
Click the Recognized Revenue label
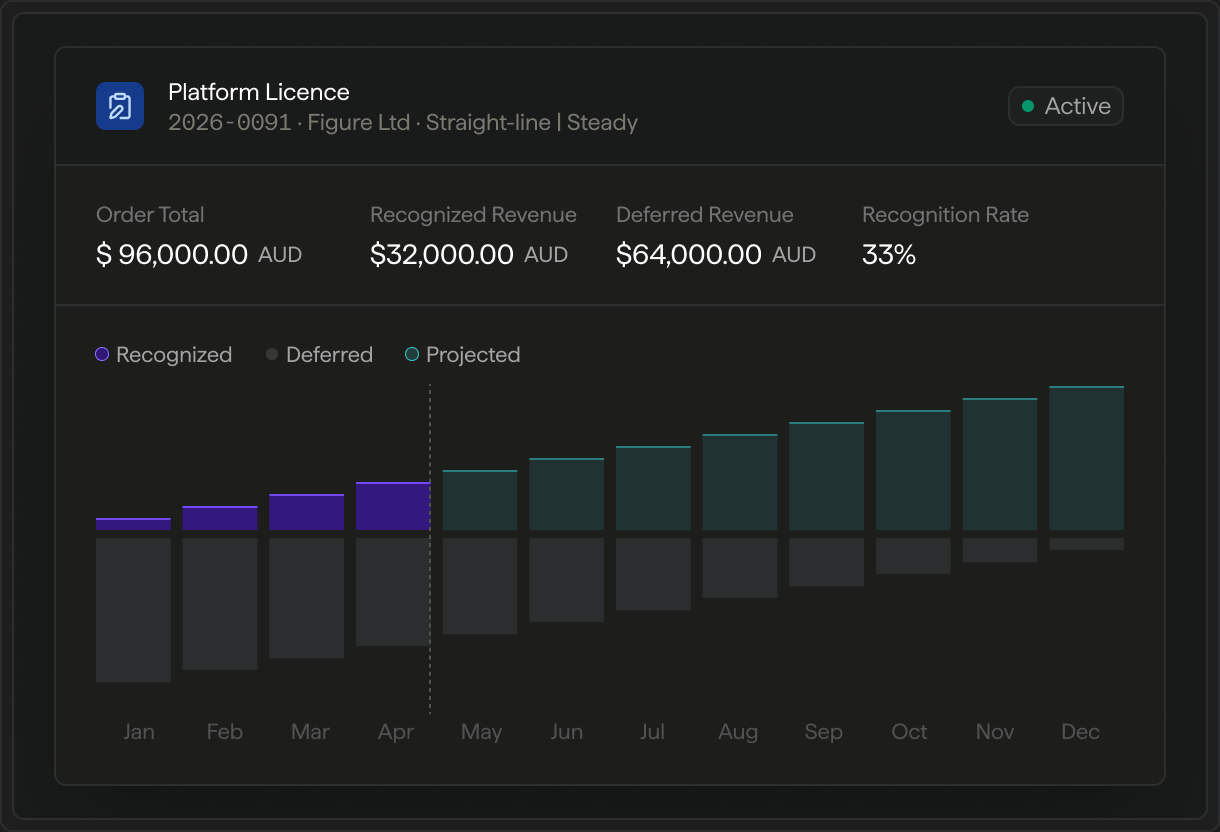[x=473, y=215]
